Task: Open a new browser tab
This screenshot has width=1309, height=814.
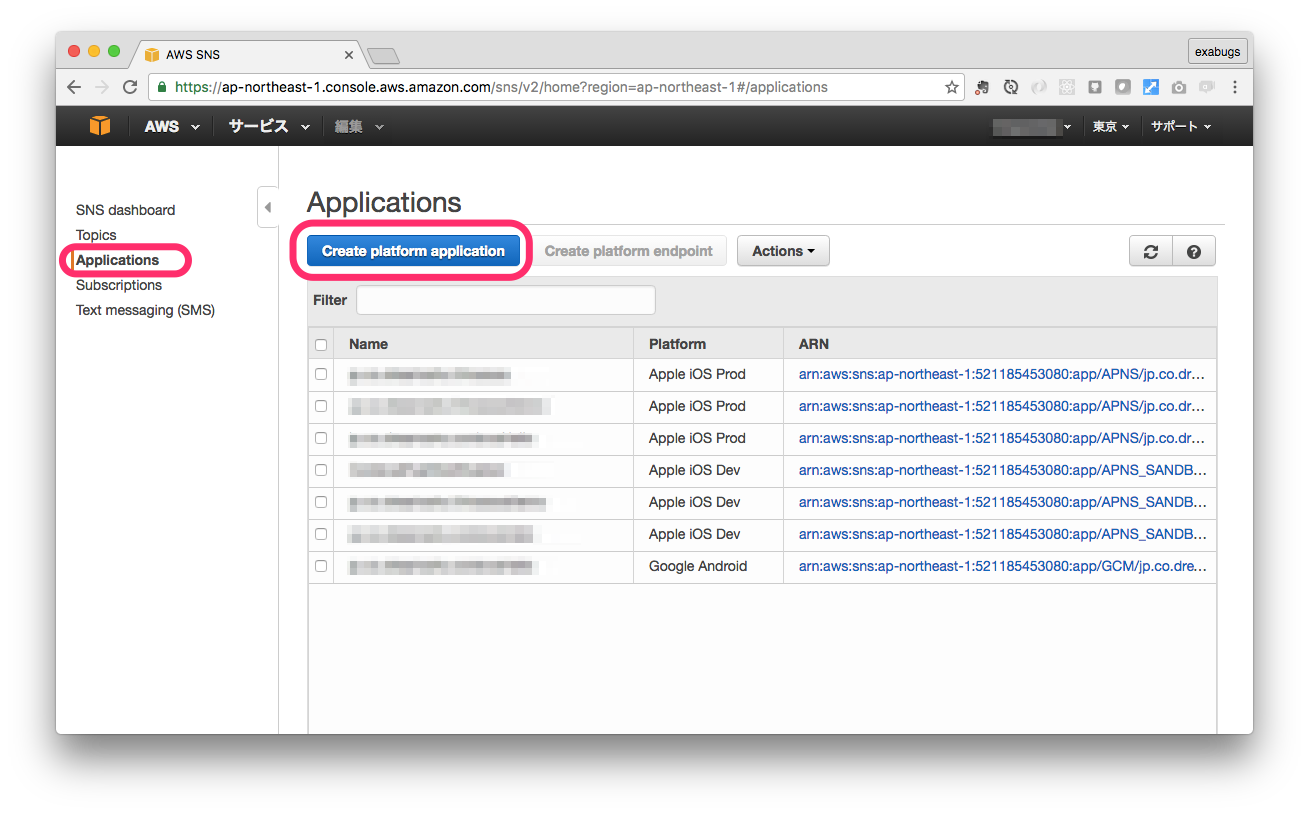Action: (383, 55)
